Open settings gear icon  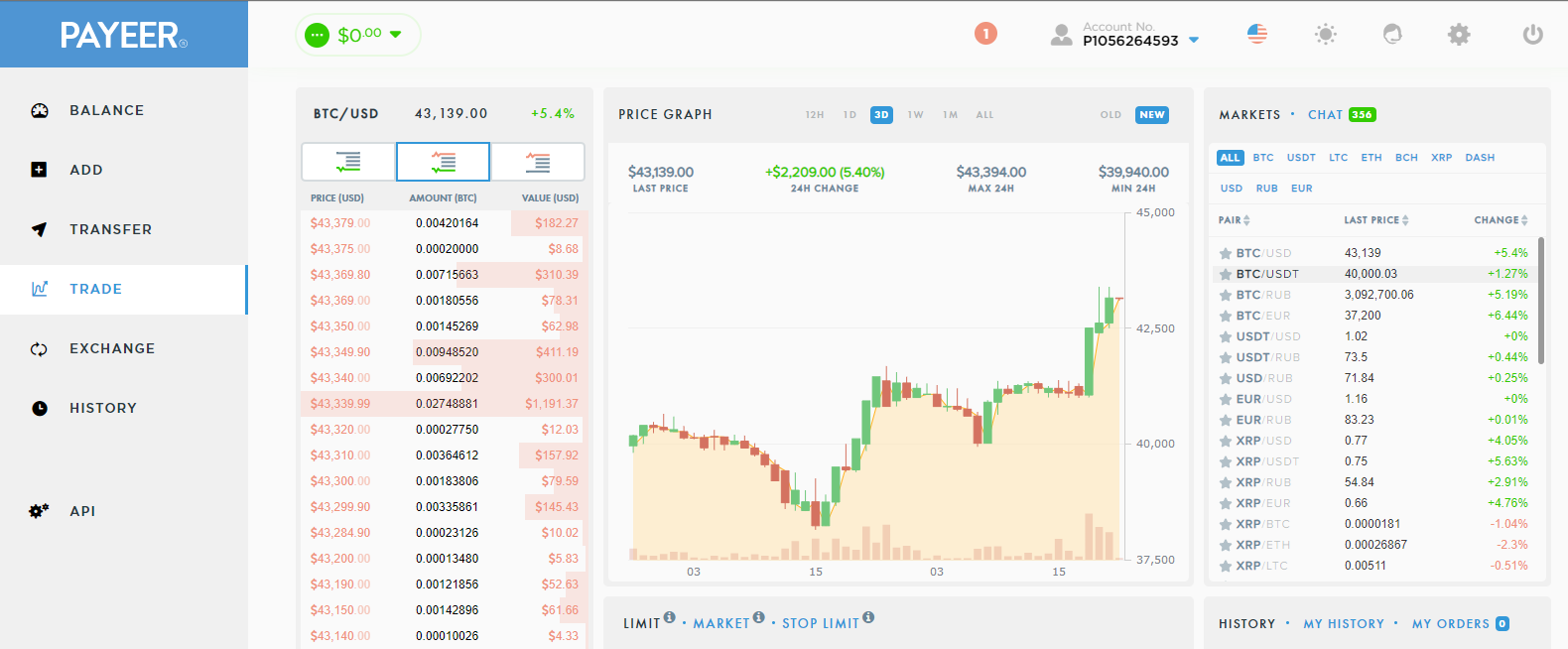tap(1459, 35)
